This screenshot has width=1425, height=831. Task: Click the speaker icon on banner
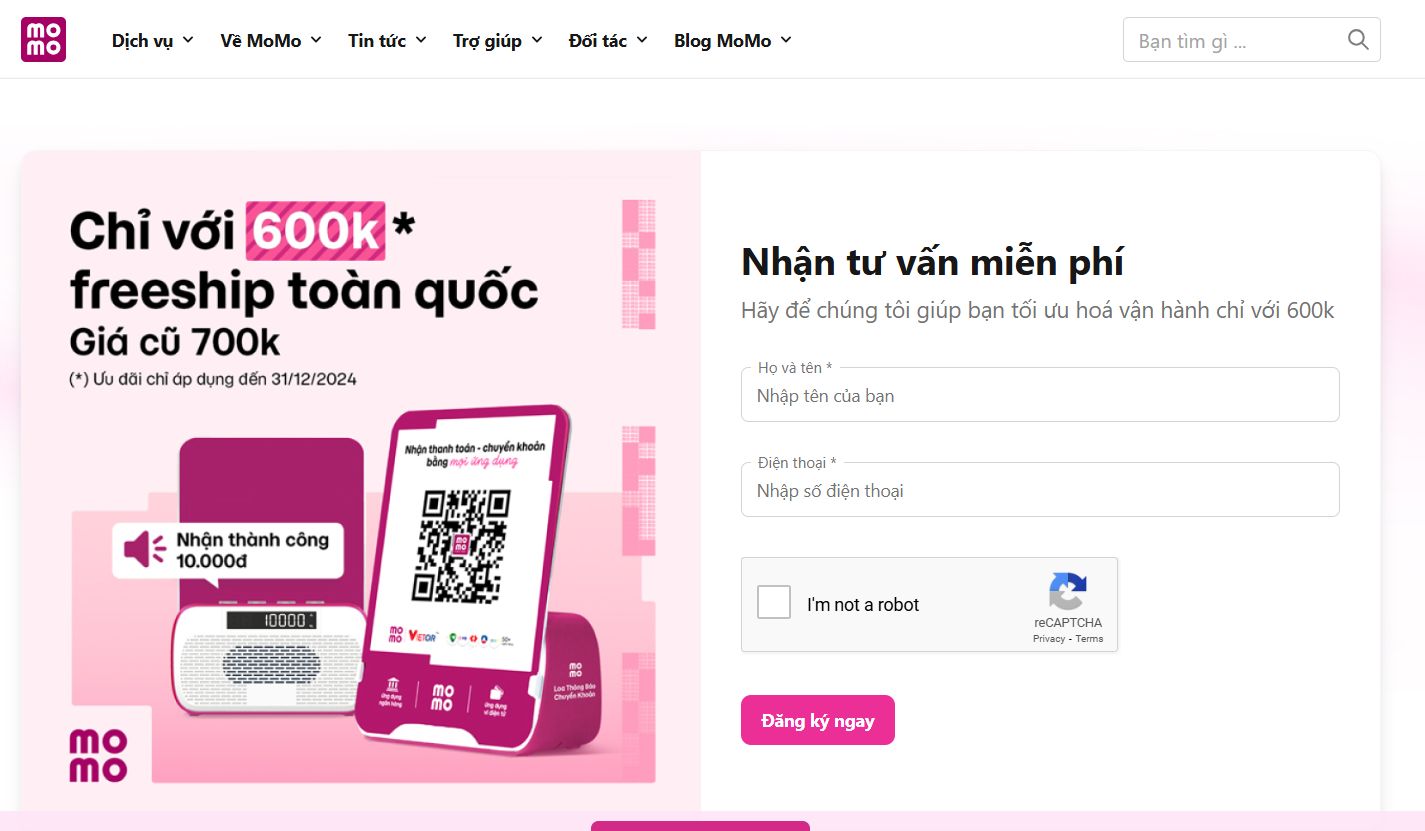145,549
